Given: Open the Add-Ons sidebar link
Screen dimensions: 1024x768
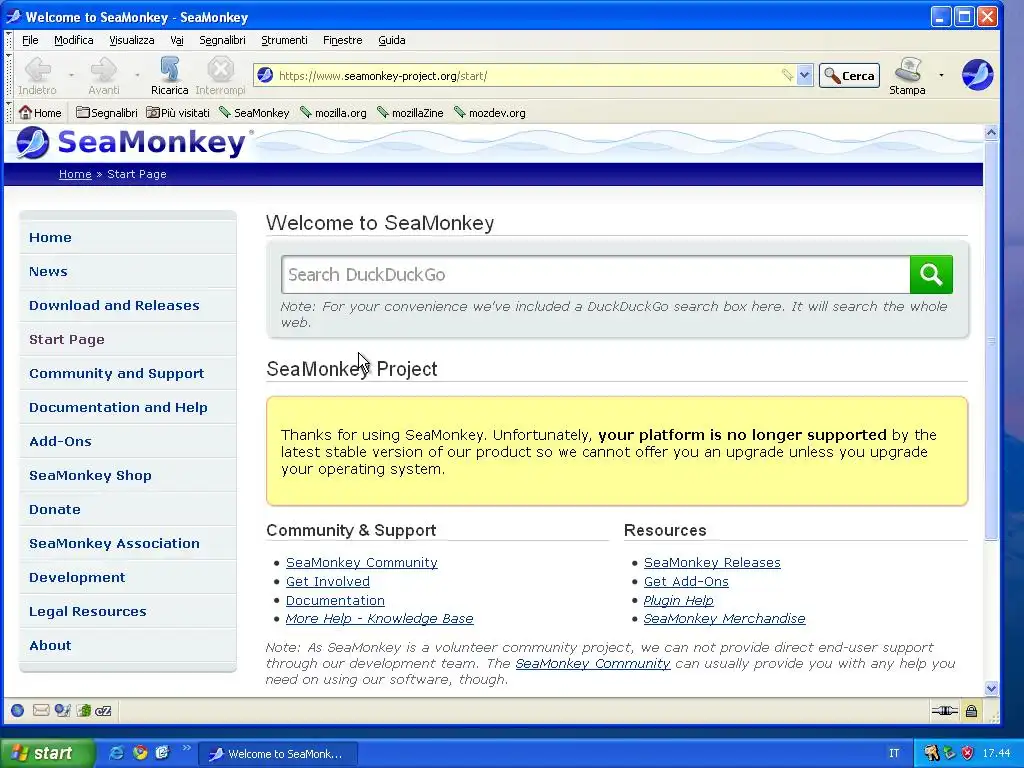Looking at the screenshot, I should (x=60, y=441).
